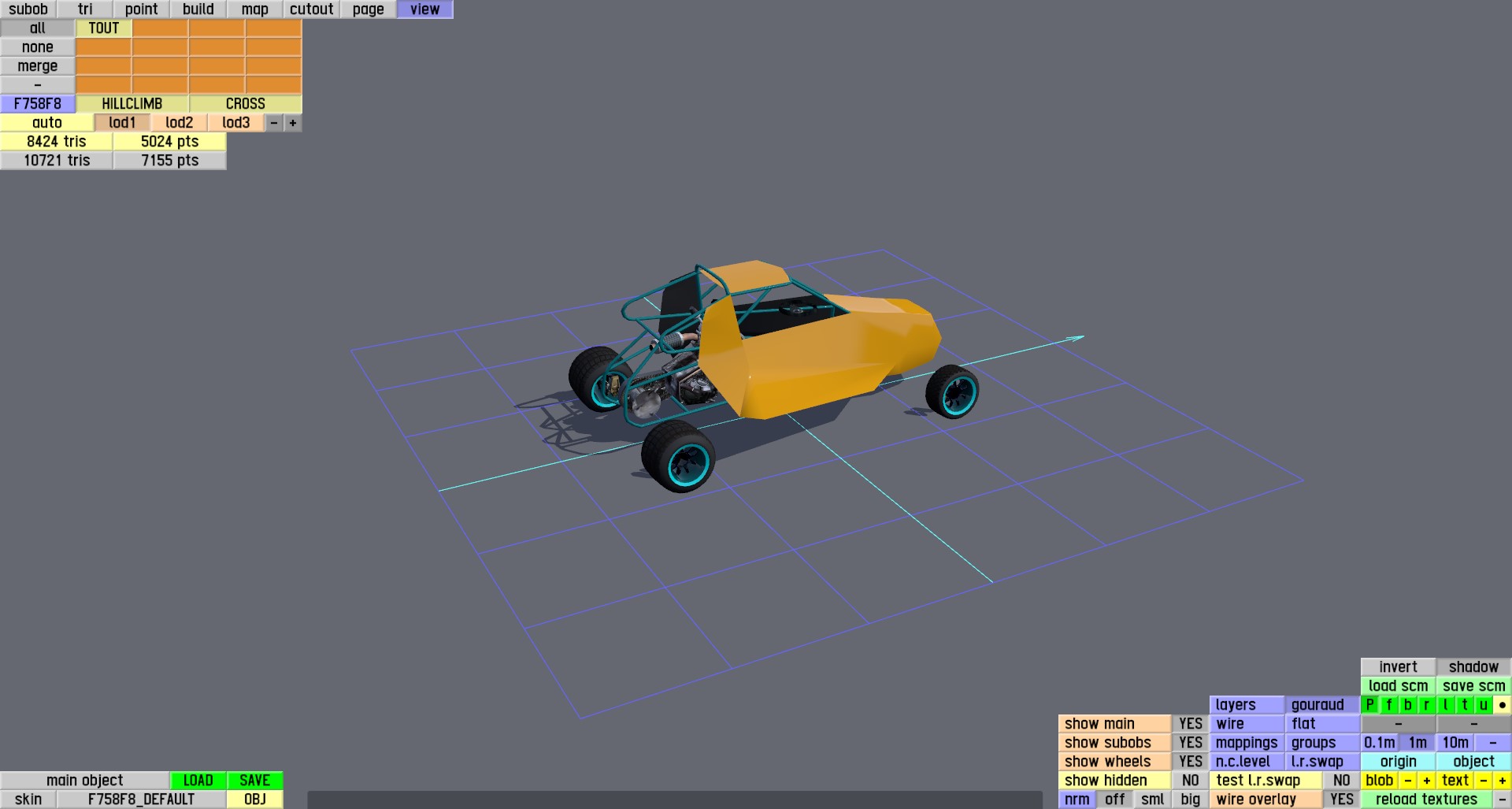
Task: Click the skin button
Action: [x=28, y=800]
